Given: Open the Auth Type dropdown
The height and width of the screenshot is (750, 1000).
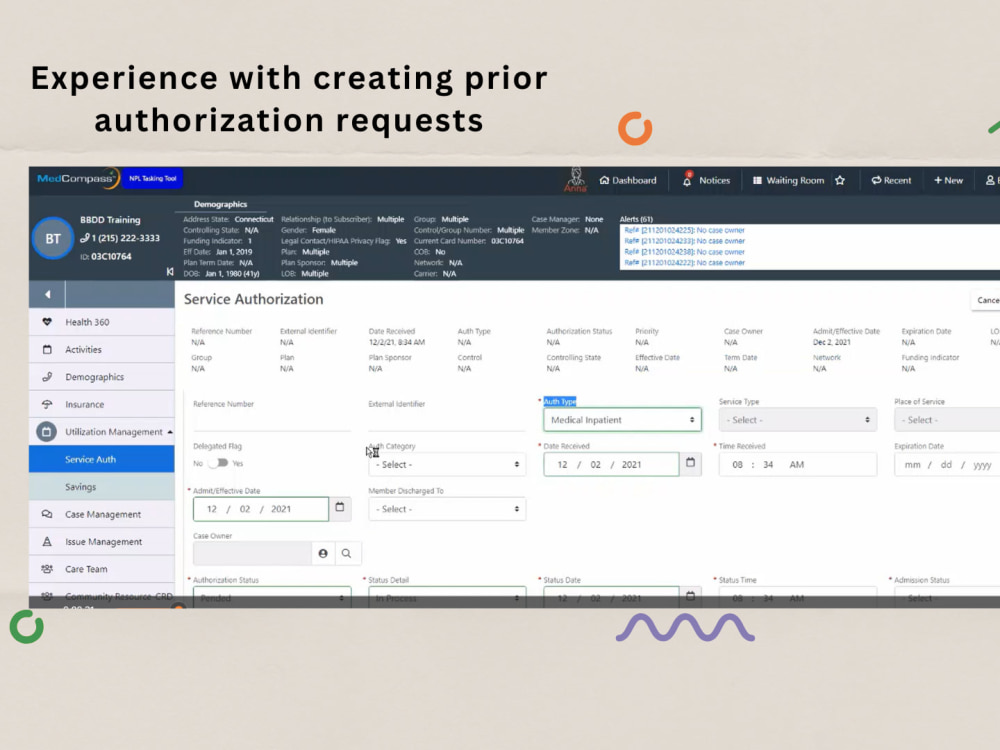Looking at the screenshot, I should (622, 420).
